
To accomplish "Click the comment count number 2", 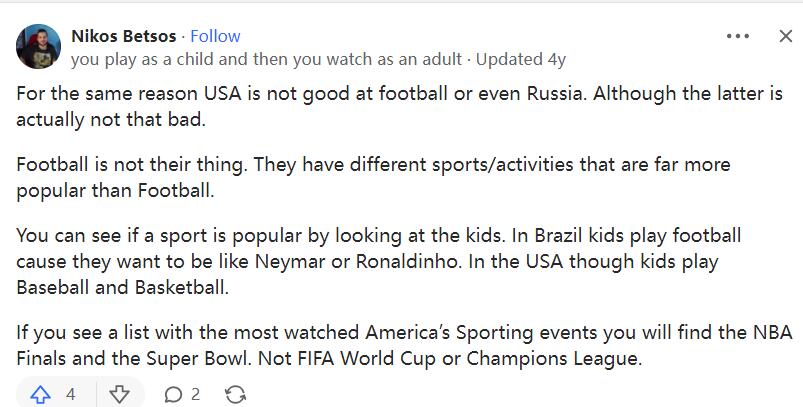I will pos(196,394).
